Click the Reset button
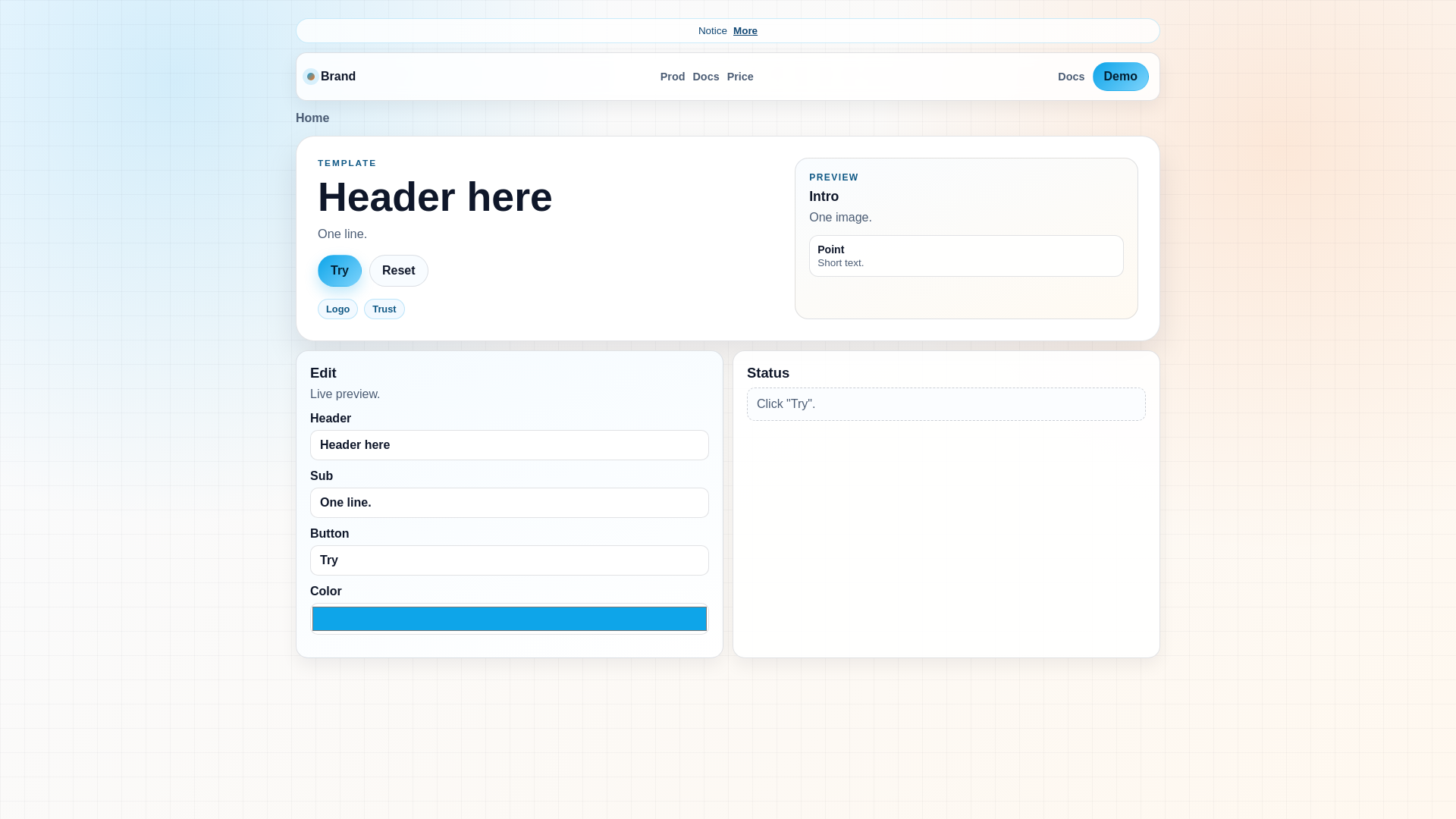This screenshot has height=819, width=1456. click(399, 271)
